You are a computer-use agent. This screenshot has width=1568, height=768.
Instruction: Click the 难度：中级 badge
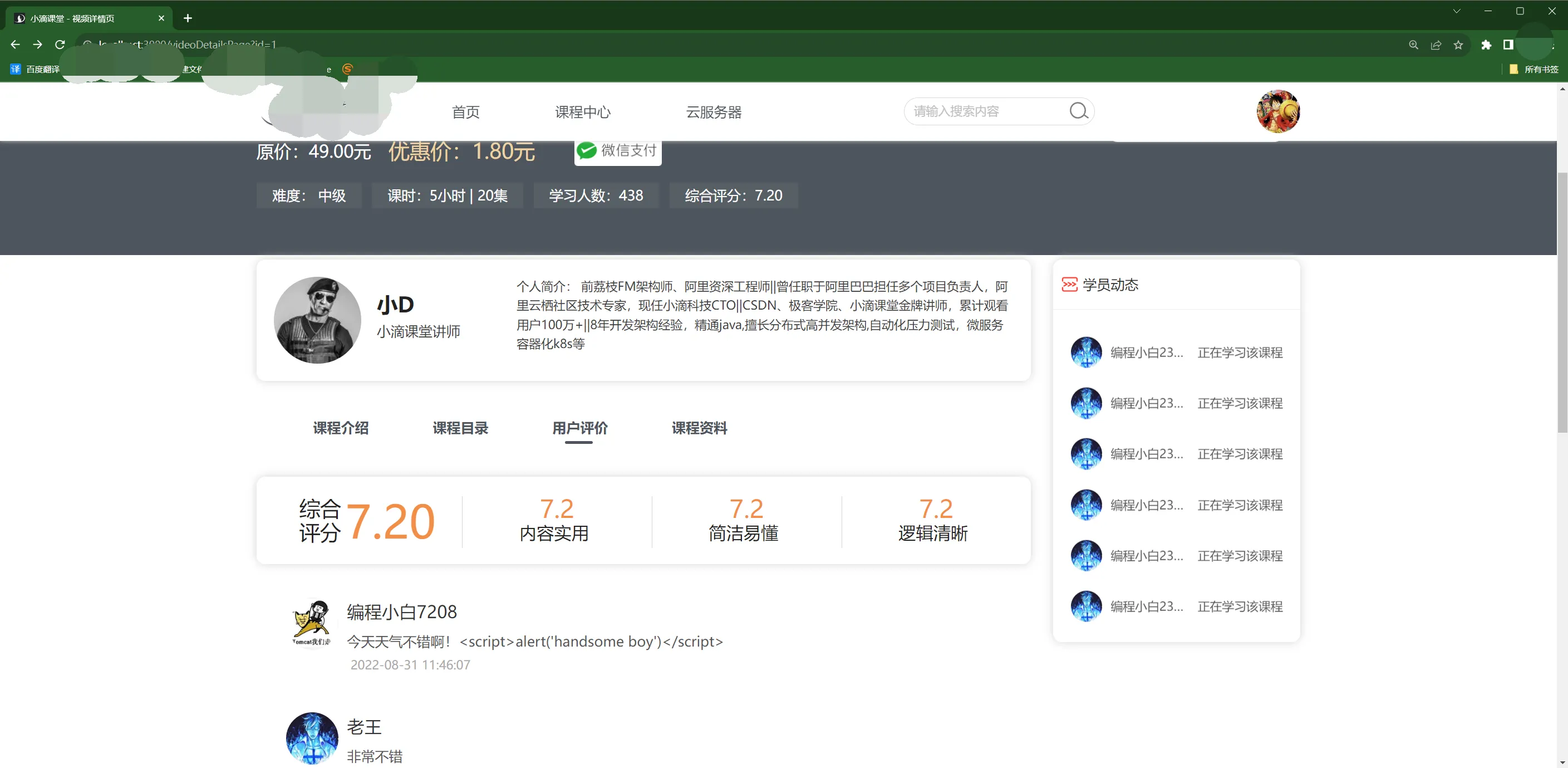pyautogui.click(x=308, y=195)
